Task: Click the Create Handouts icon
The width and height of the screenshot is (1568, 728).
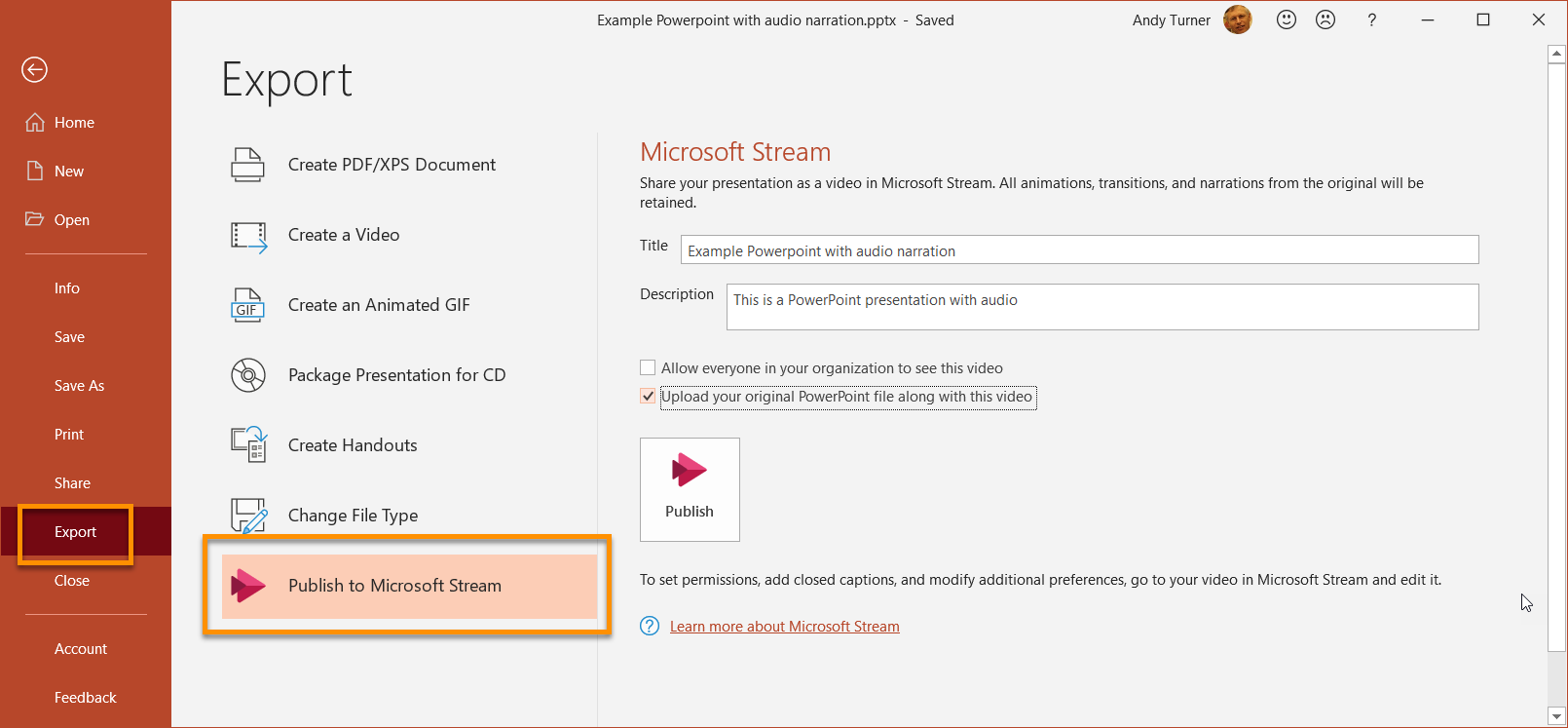Action: click(248, 444)
